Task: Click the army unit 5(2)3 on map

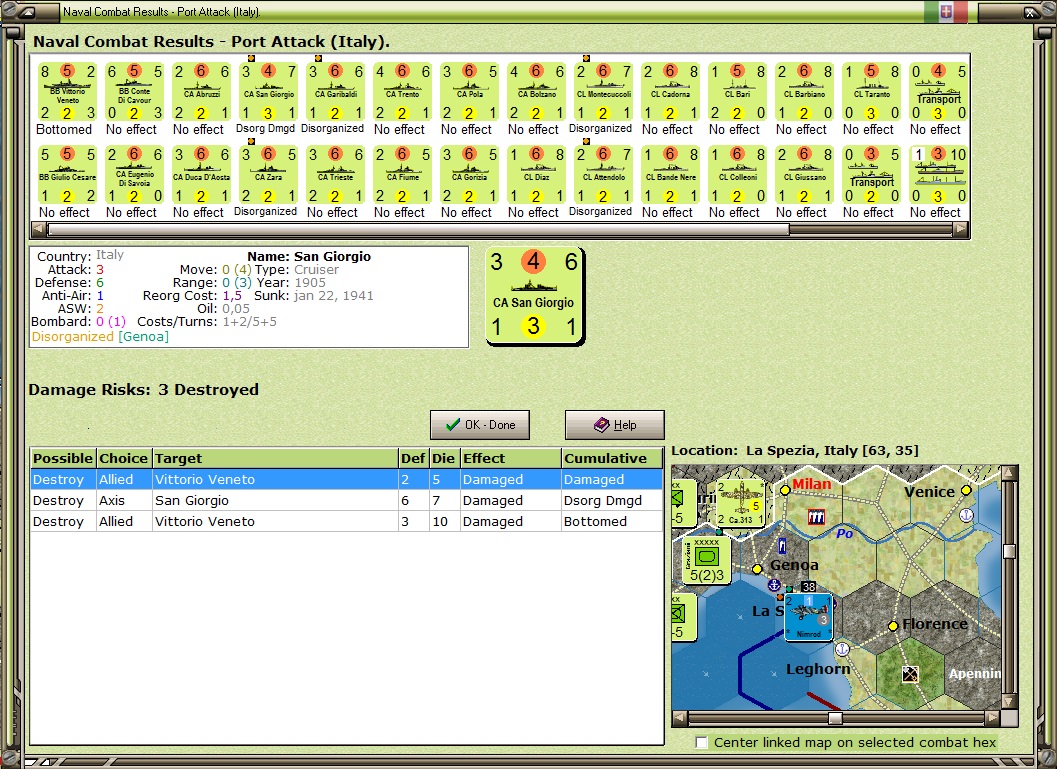Action: [706, 560]
